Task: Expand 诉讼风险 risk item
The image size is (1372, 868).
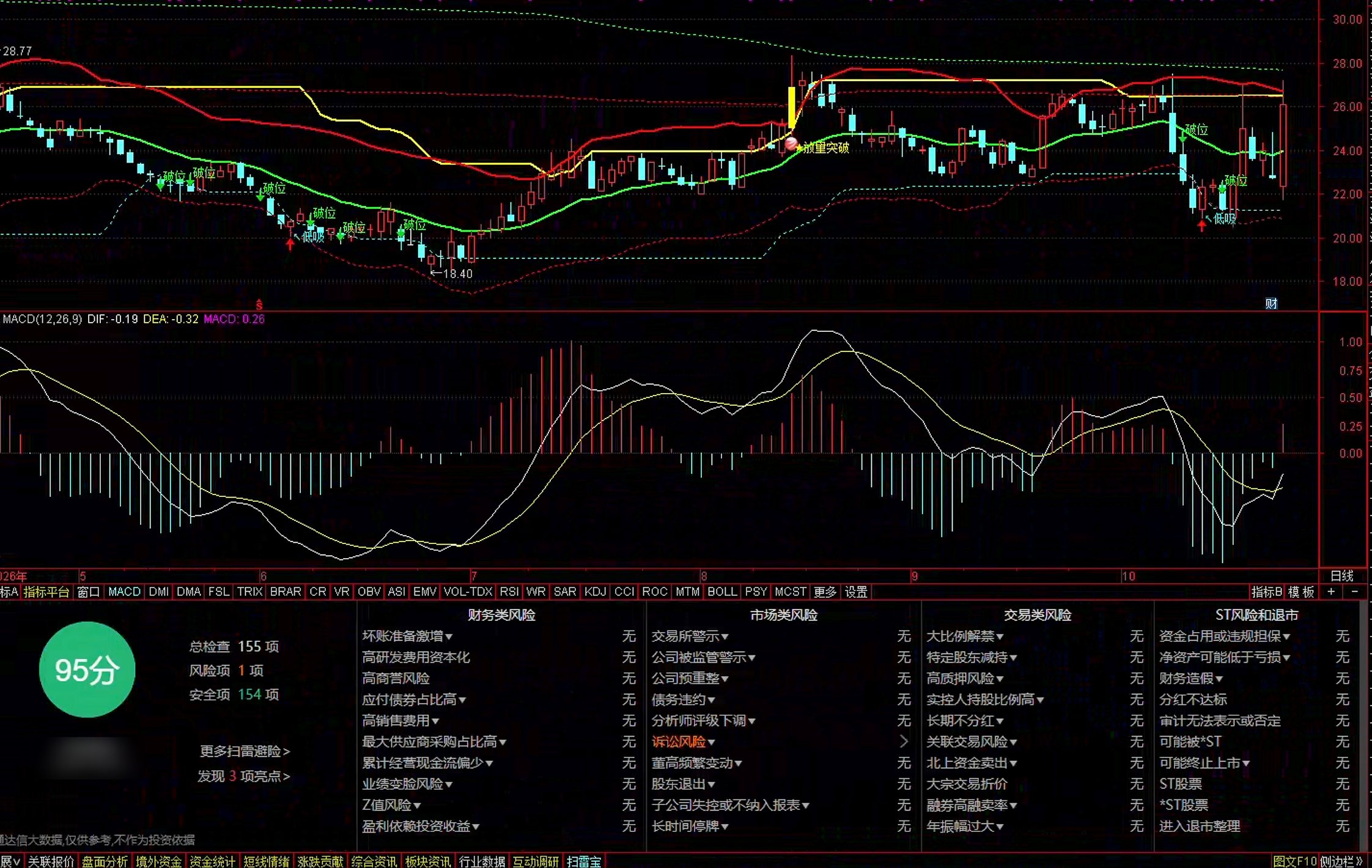Action: coord(683,741)
